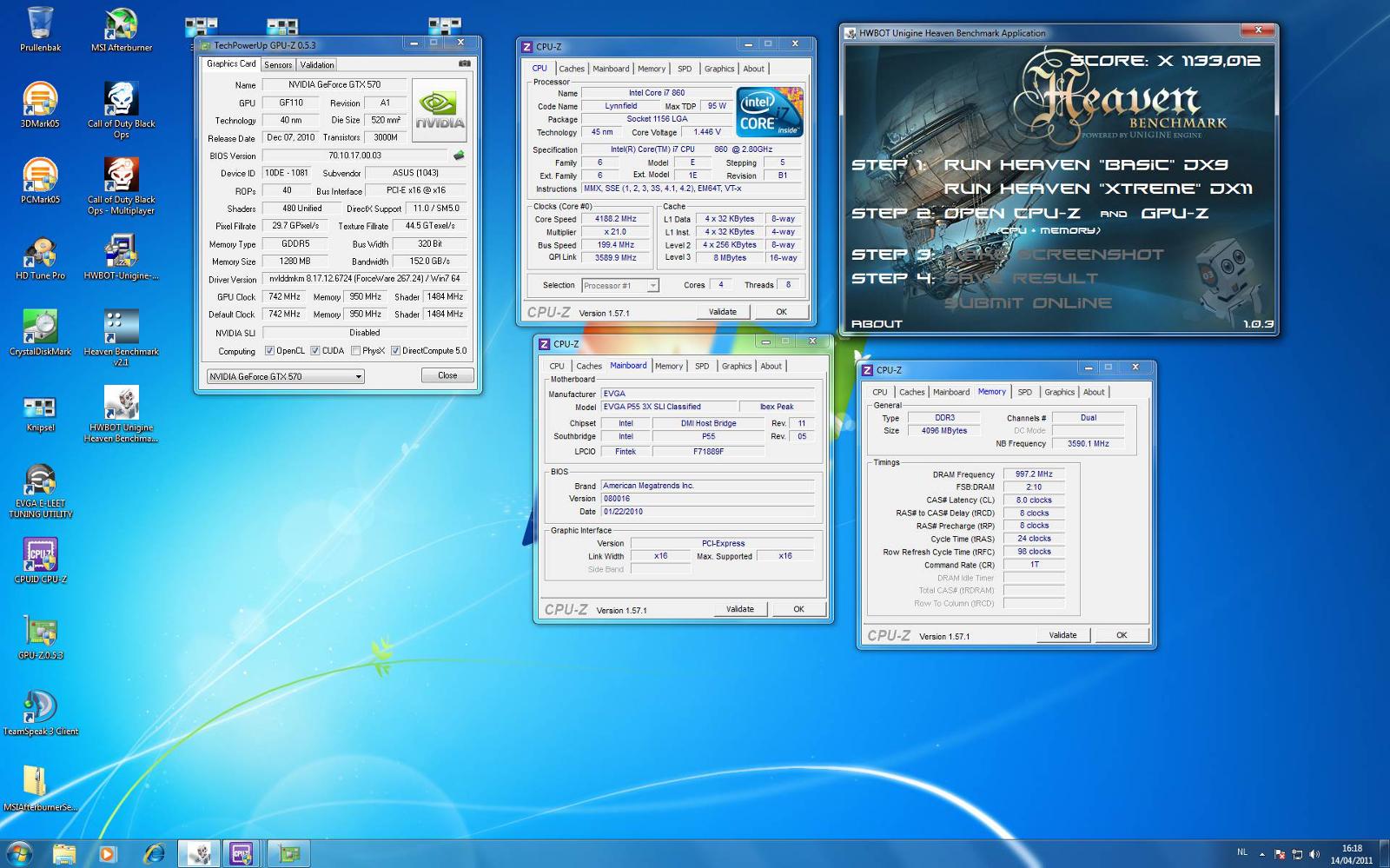Screen dimensions: 1390x868
Task: Click the DRAM Frequency 997.2 MHz value
Action: pyautogui.click(x=1034, y=474)
